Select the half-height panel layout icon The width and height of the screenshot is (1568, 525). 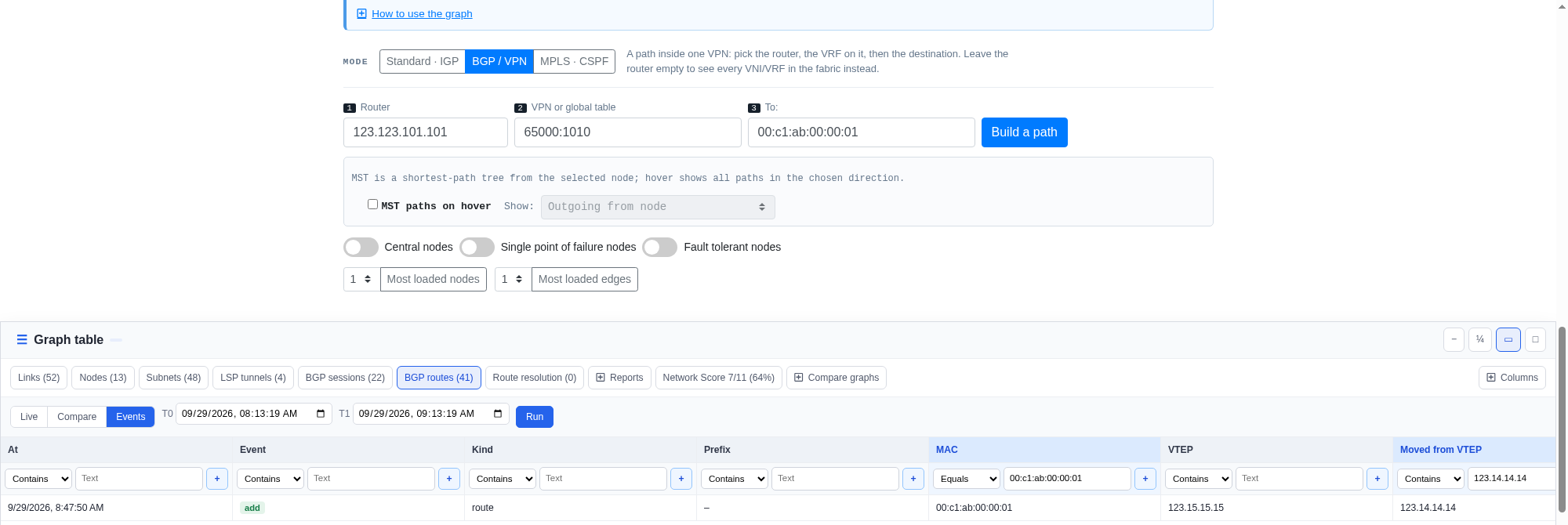(x=1508, y=339)
